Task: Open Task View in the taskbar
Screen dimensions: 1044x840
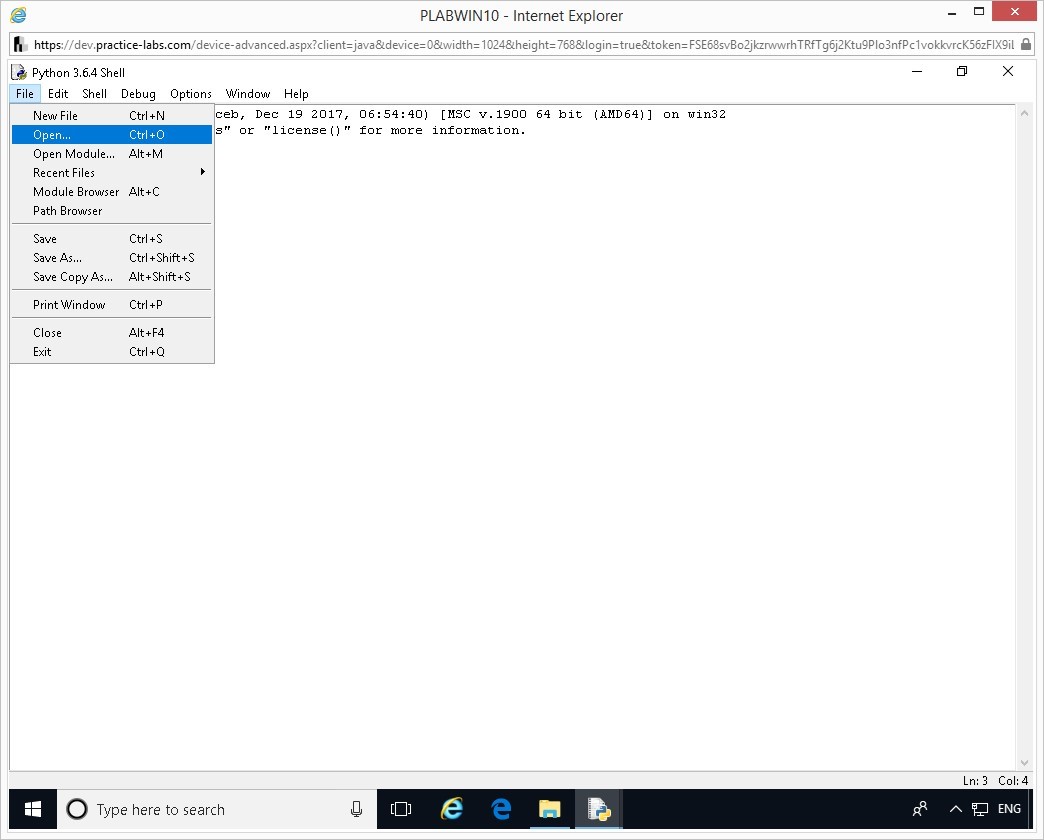Action: [x=401, y=809]
